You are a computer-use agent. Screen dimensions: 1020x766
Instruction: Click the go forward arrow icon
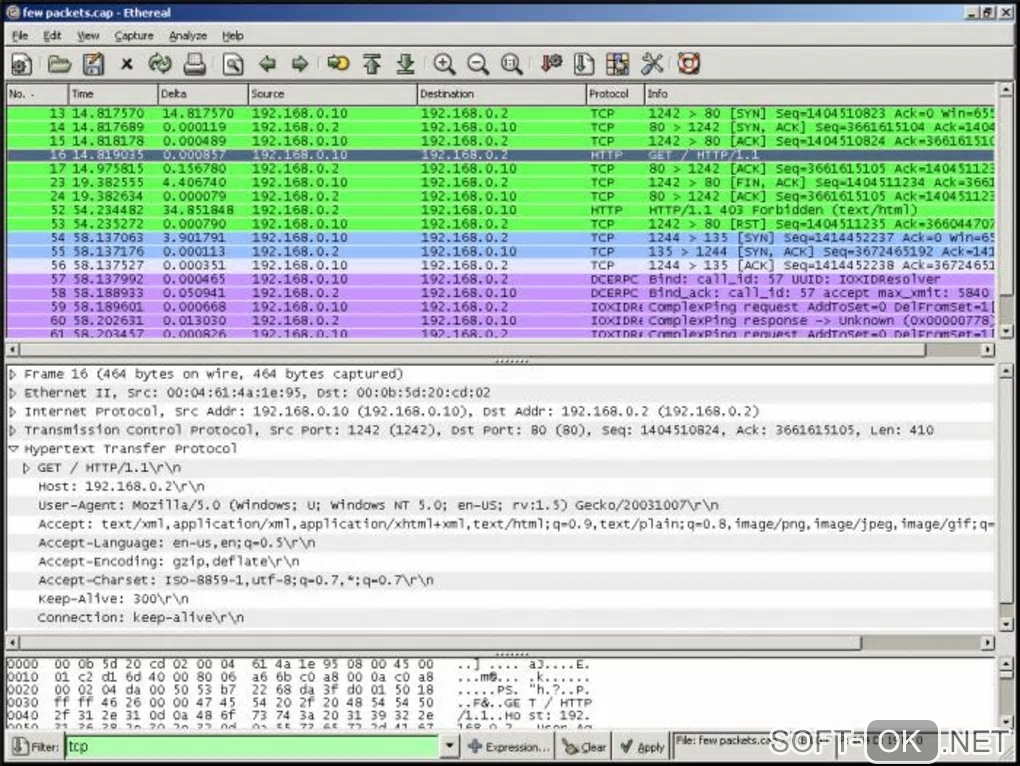coord(300,64)
